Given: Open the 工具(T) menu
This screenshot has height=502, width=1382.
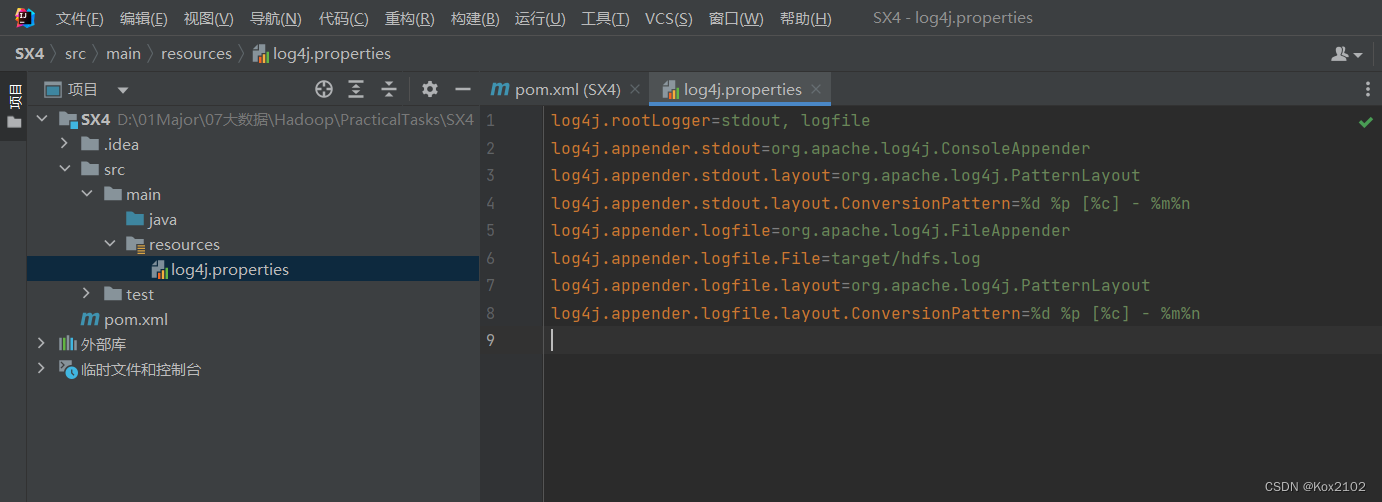Looking at the screenshot, I should click(x=605, y=19).
